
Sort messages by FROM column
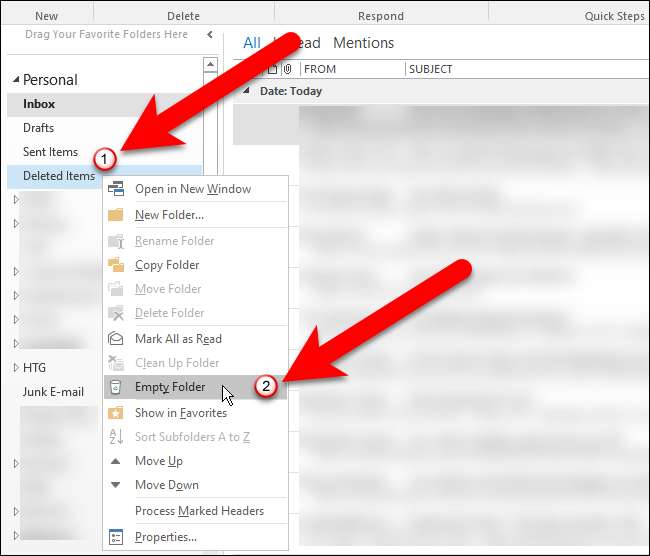point(320,69)
